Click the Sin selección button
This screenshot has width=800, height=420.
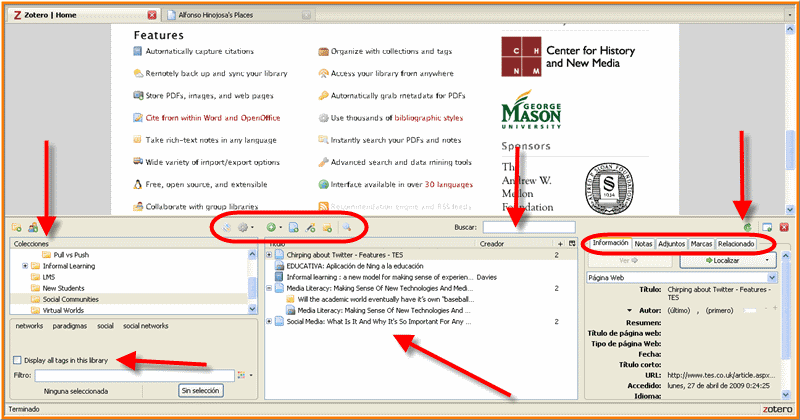[x=201, y=390]
